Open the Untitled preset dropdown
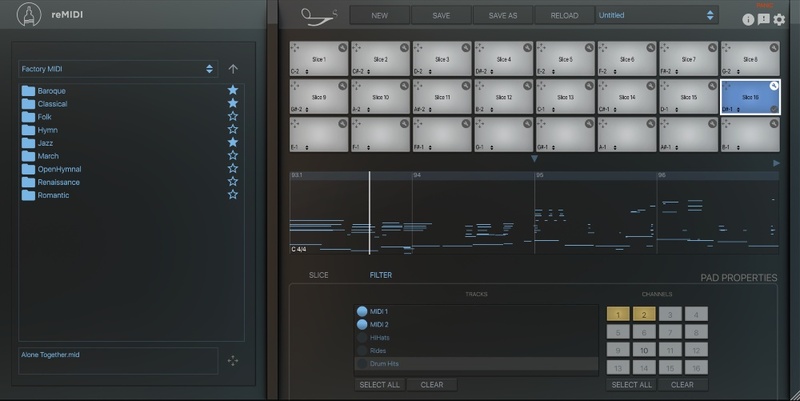The image size is (800, 401). [x=656, y=15]
